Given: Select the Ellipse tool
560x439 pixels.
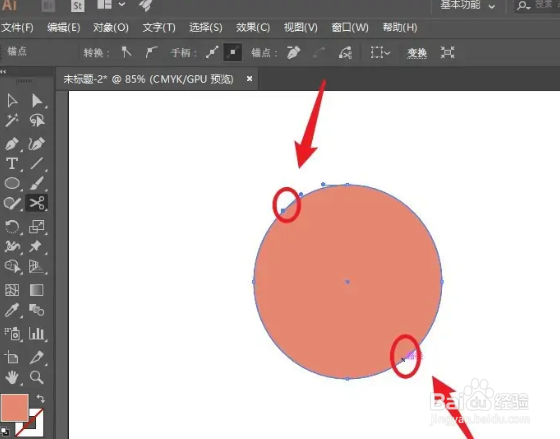Looking at the screenshot, I should (12, 183).
